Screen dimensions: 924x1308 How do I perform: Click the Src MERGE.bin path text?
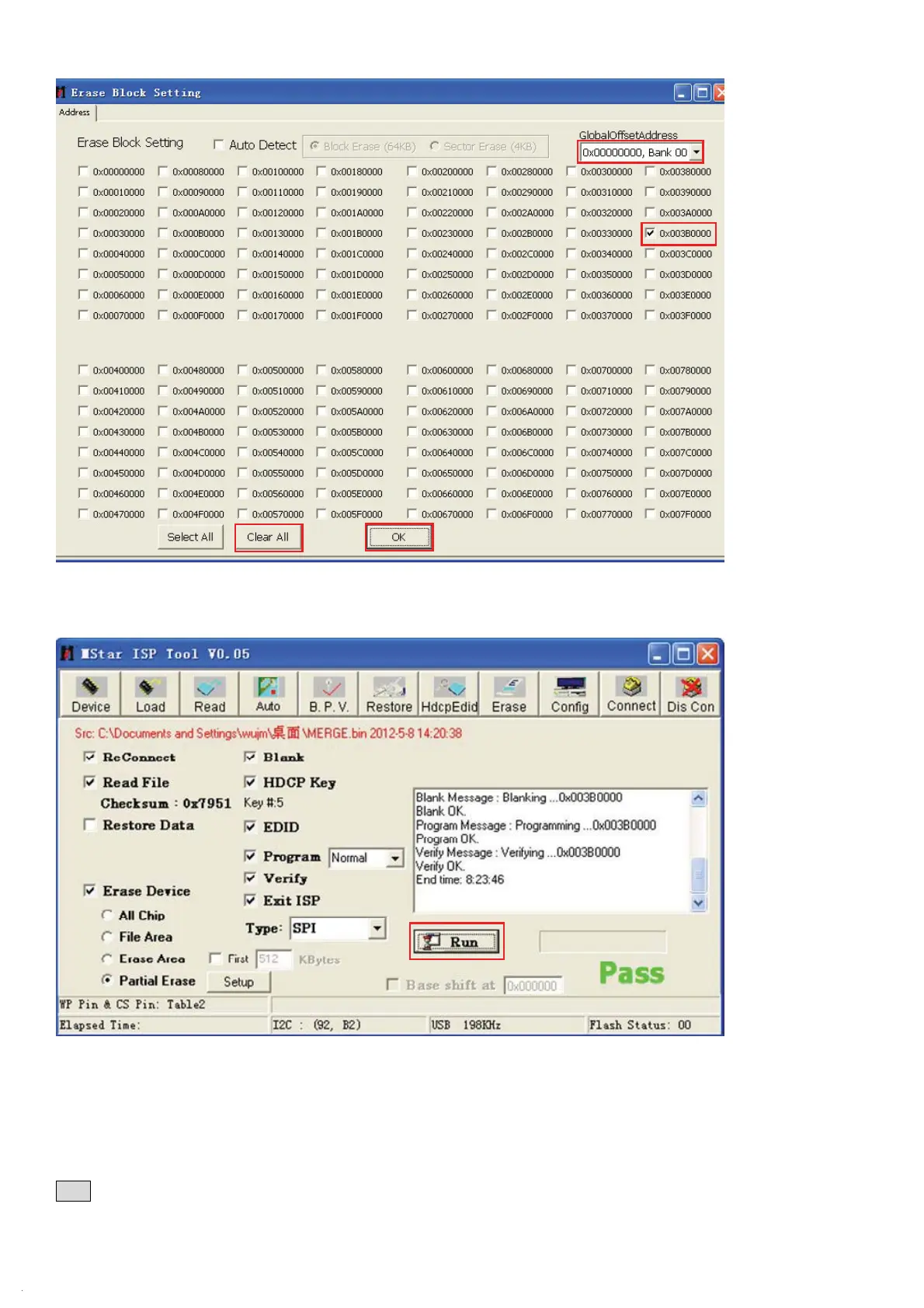pos(268,733)
